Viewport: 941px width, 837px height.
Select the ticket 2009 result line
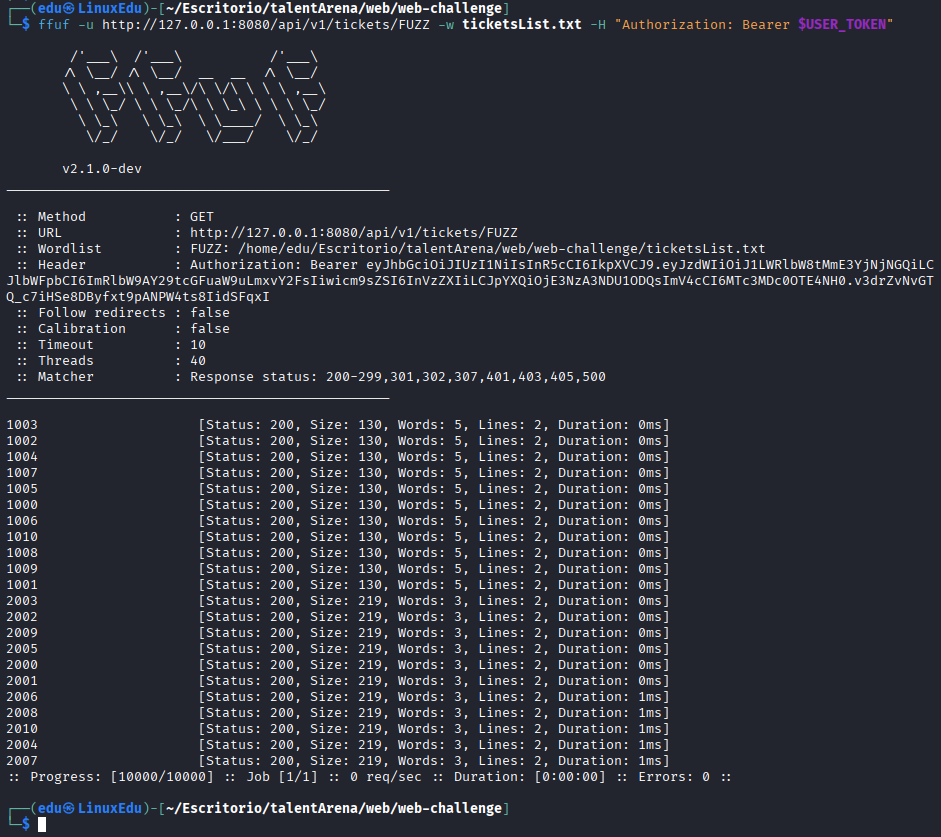tap(338, 633)
